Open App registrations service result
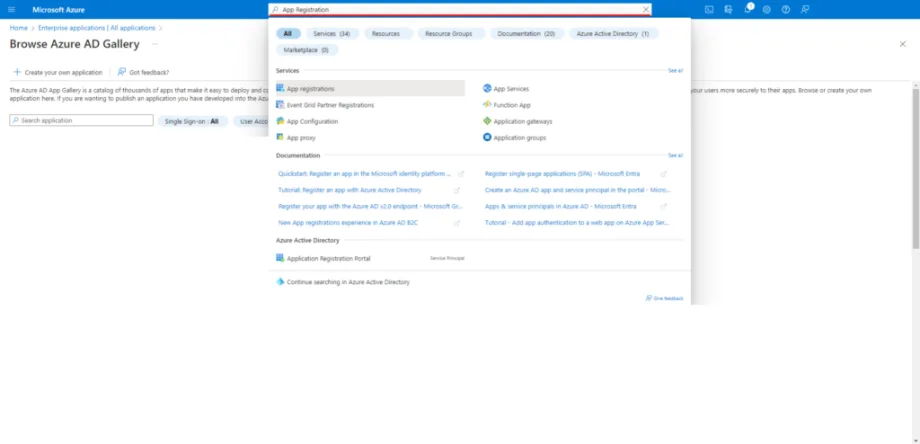Screen dimensions: 920x444 [x=370, y=89]
